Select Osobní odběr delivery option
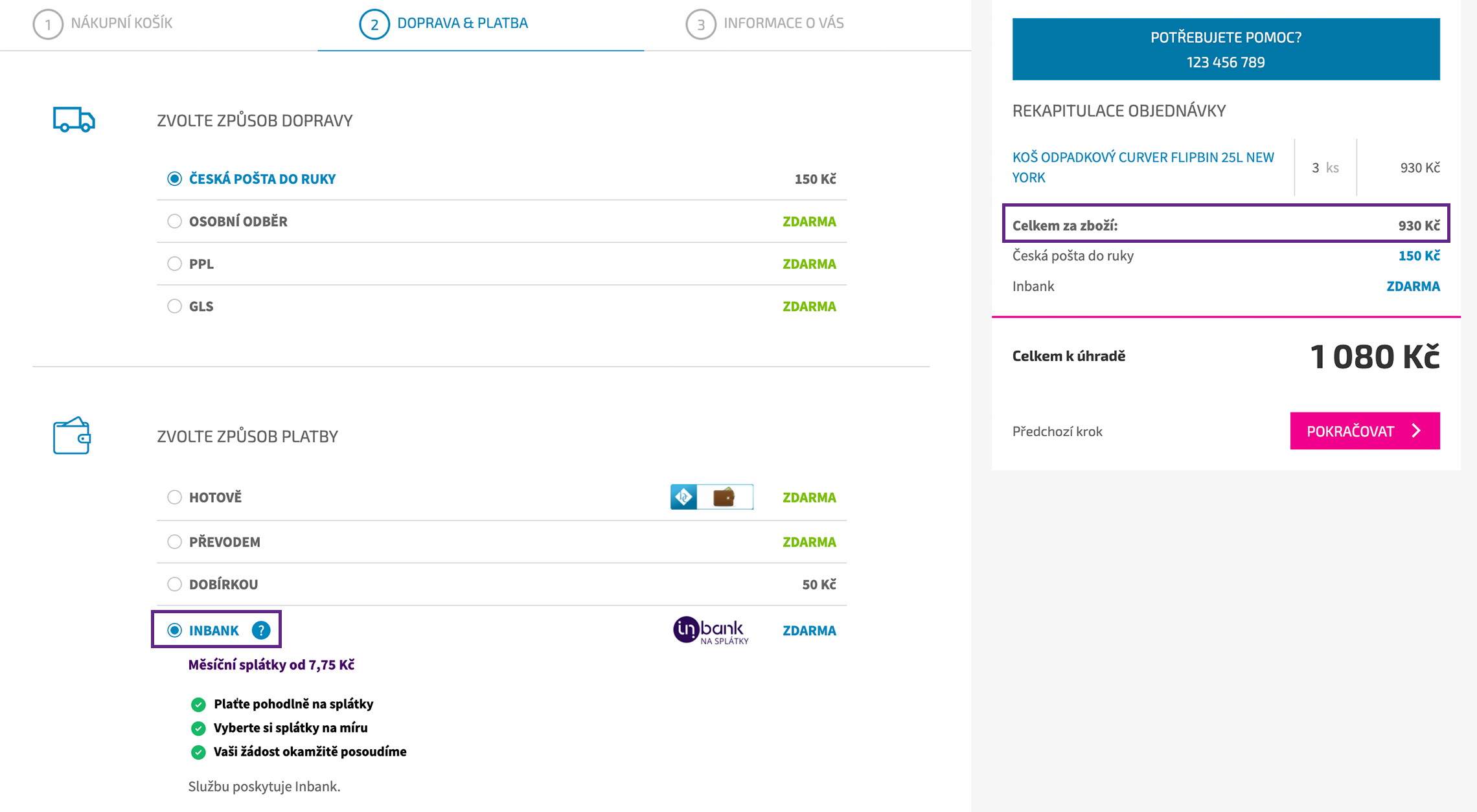This screenshot has height=812, width=1477. click(x=174, y=221)
